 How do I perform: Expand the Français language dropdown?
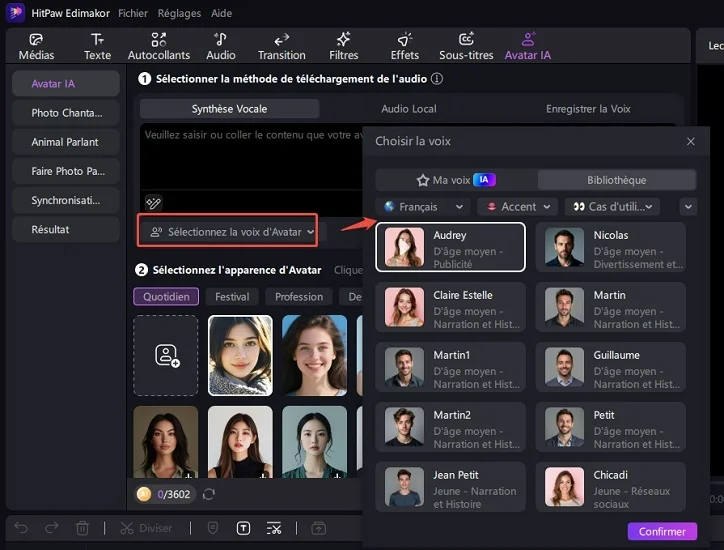click(x=423, y=207)
